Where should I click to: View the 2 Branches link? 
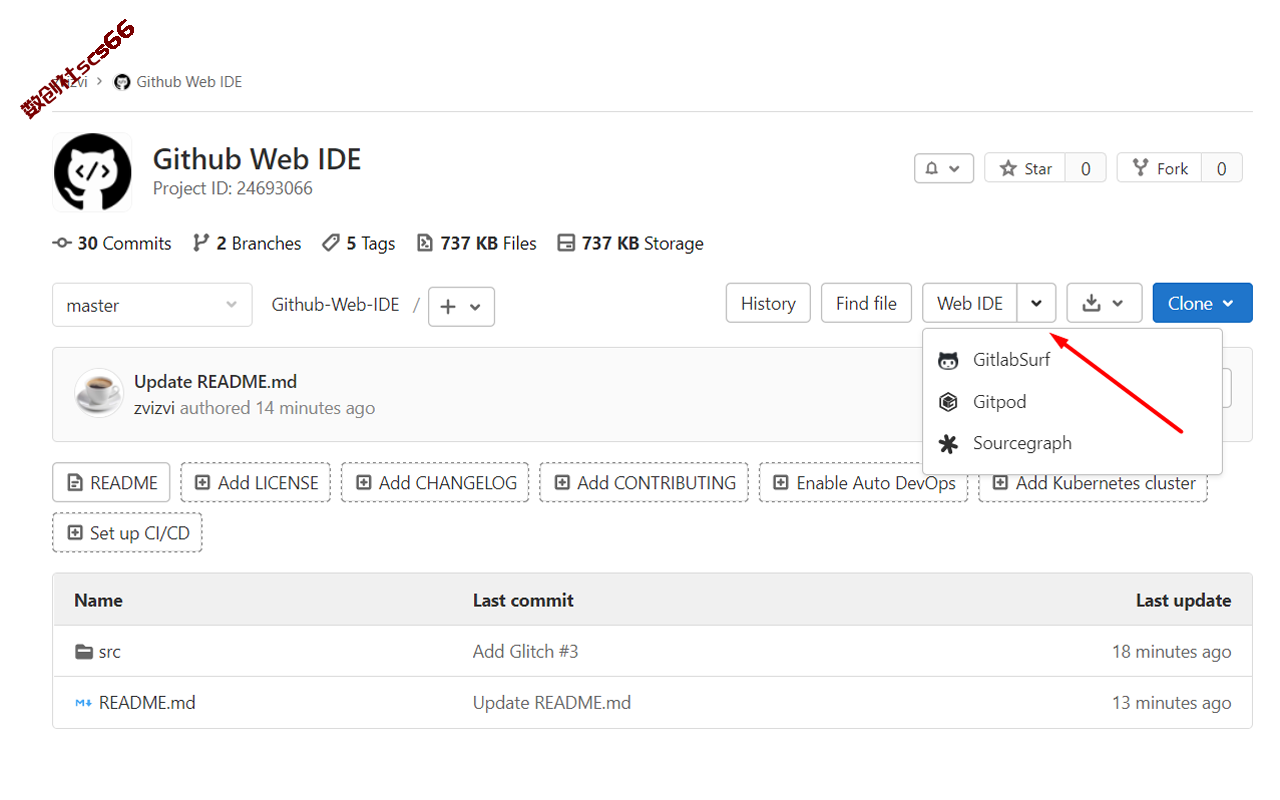[x=247, y=243]
